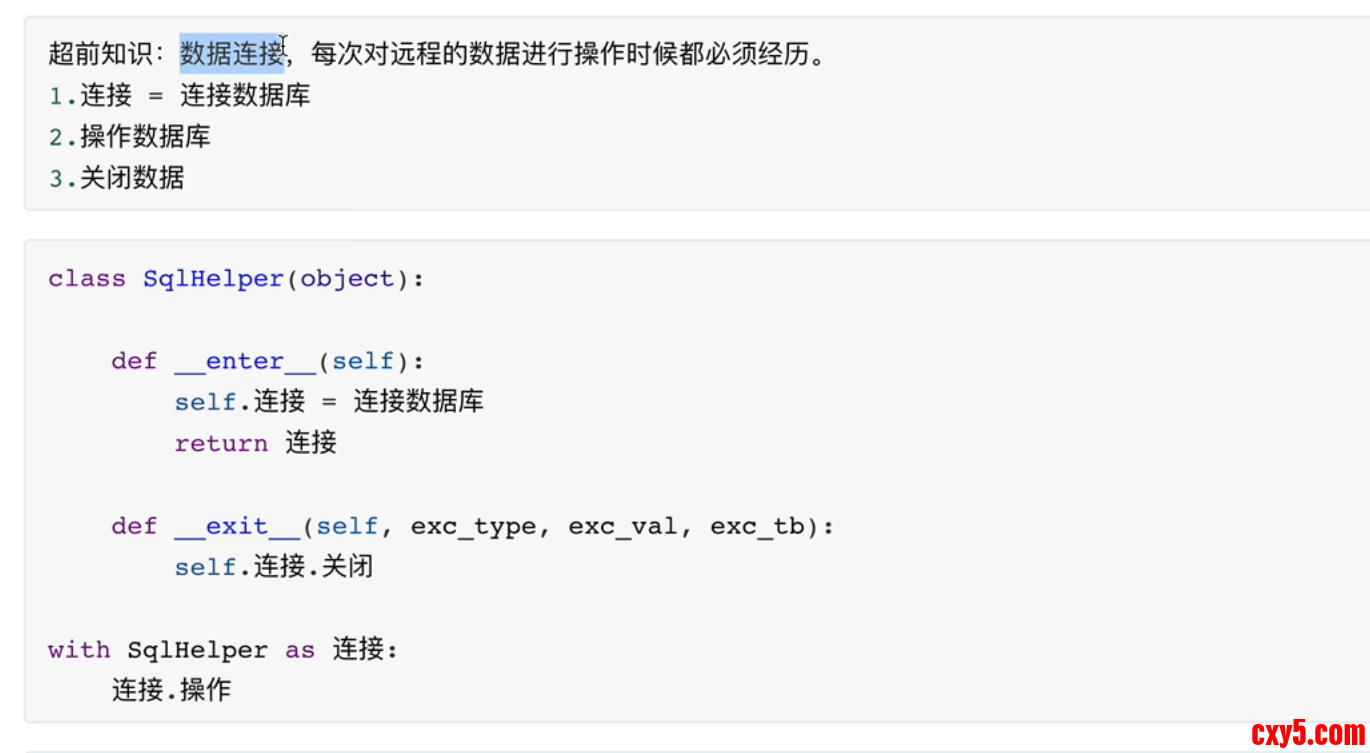Viewport: 1370px width, 753px height.
Task: Click the with keyword
Action: coord(79,650)
